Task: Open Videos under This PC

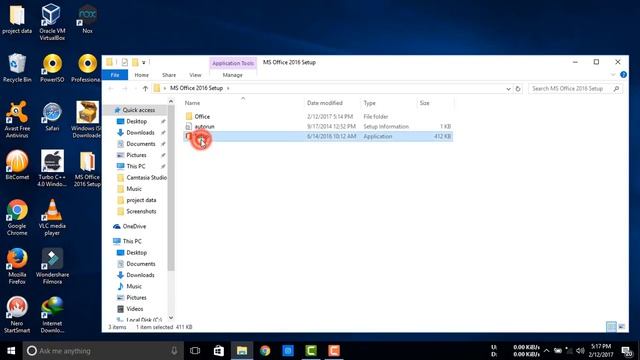Action: tap(134, 309)
